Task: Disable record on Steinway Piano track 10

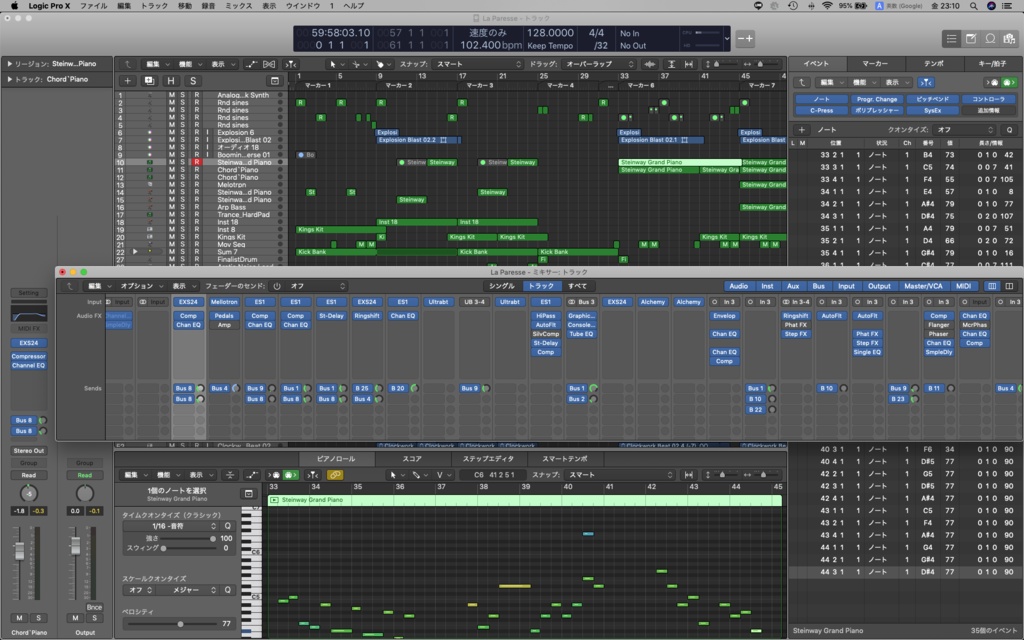Action: pyautogui.click(x=197, y=162)
